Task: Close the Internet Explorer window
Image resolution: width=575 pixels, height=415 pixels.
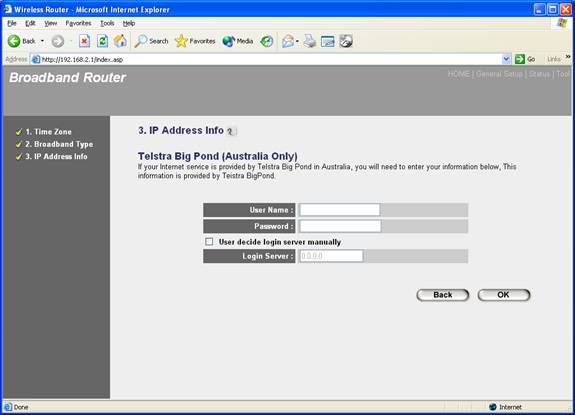Action: [566, 9]
